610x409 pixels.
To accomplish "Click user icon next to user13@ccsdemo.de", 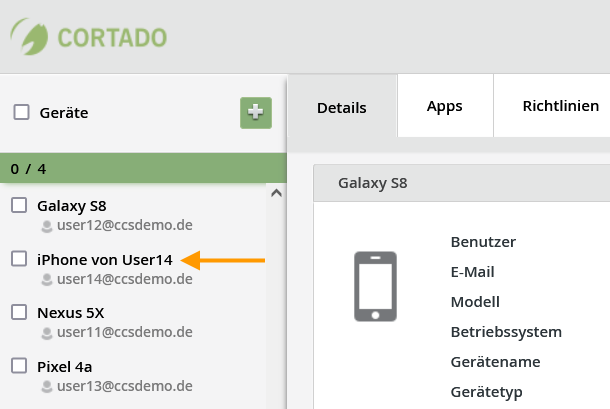I will [x=47, y=387].
